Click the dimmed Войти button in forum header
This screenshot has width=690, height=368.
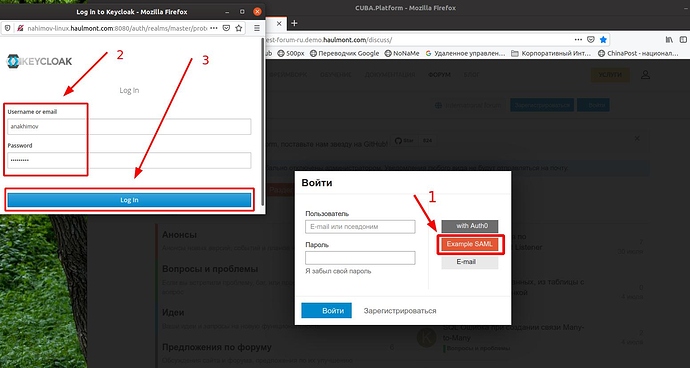point(593,105)
